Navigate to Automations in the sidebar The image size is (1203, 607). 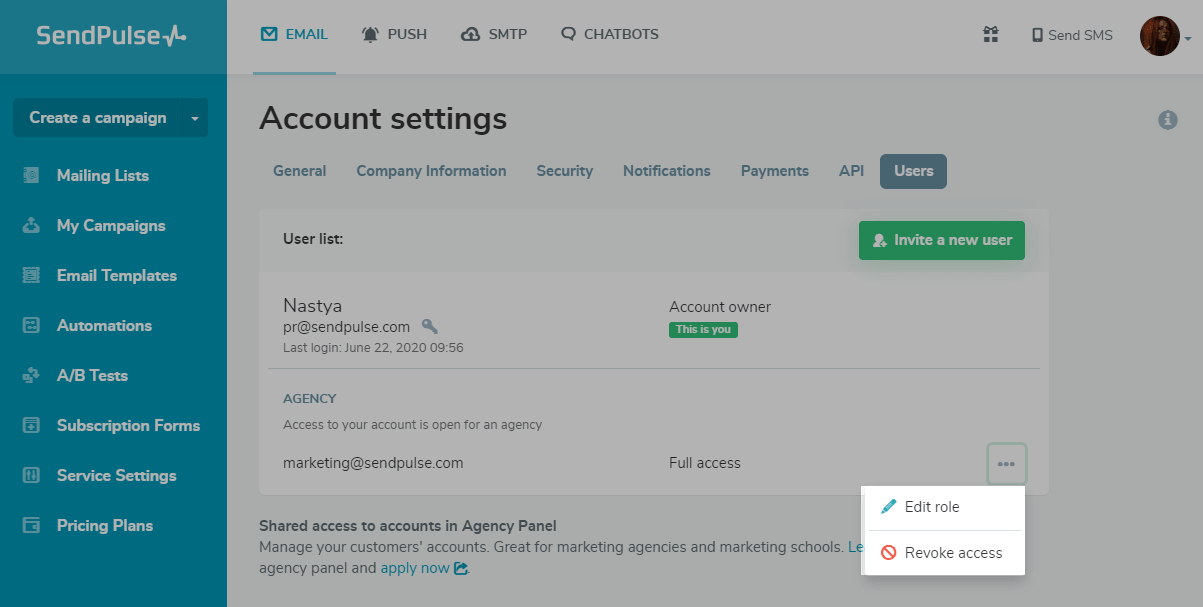(x=104, y=326)
